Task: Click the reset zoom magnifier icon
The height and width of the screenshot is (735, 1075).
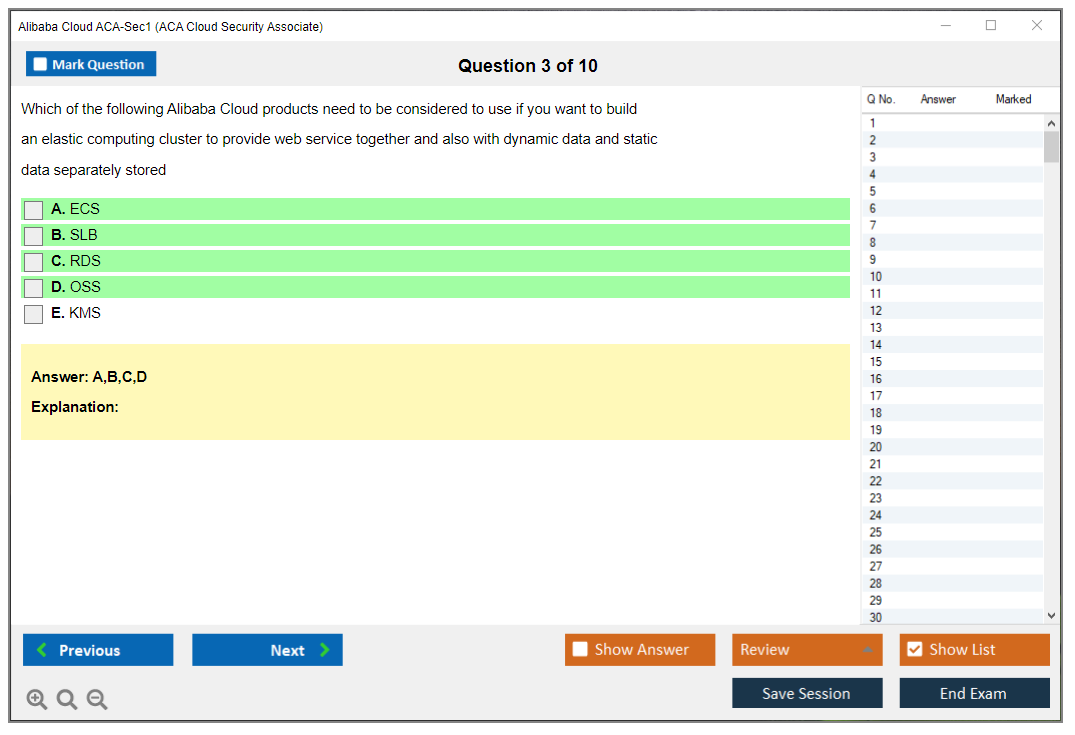Action: pyautogui.click(x=67, y=699)
